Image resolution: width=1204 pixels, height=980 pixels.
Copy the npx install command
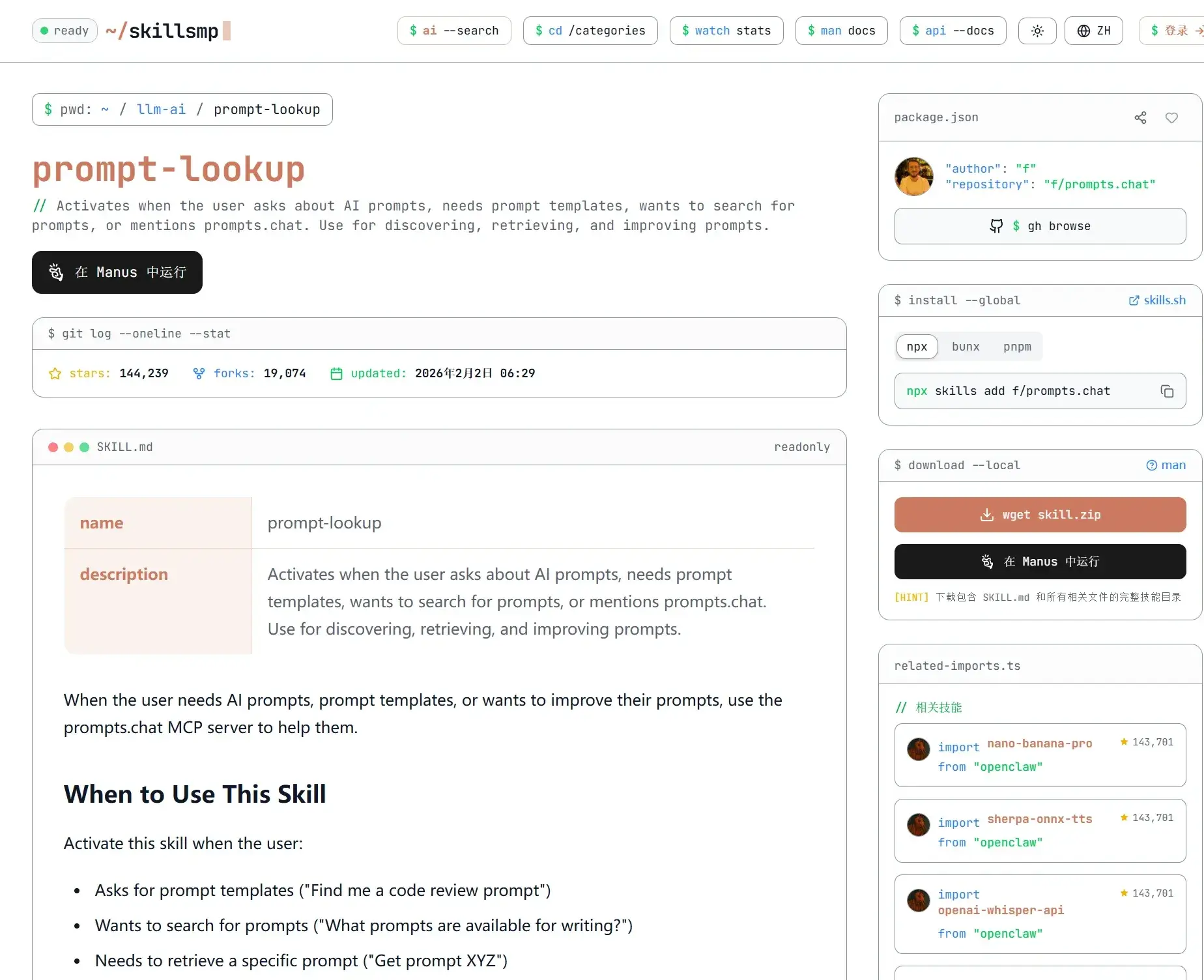click(1167, 392)
